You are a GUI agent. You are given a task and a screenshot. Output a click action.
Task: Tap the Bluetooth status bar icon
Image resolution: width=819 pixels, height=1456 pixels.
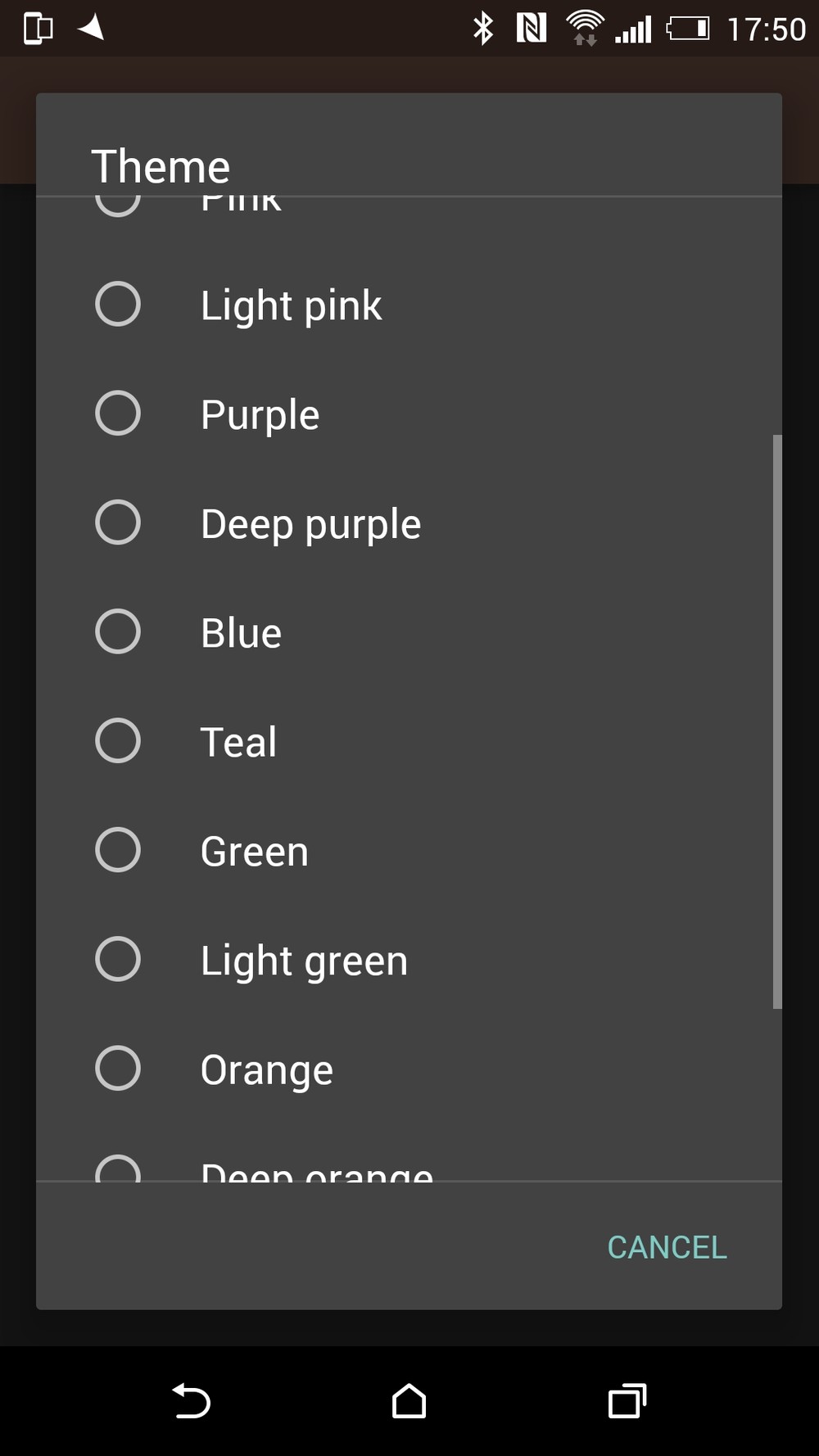[483, 29]
